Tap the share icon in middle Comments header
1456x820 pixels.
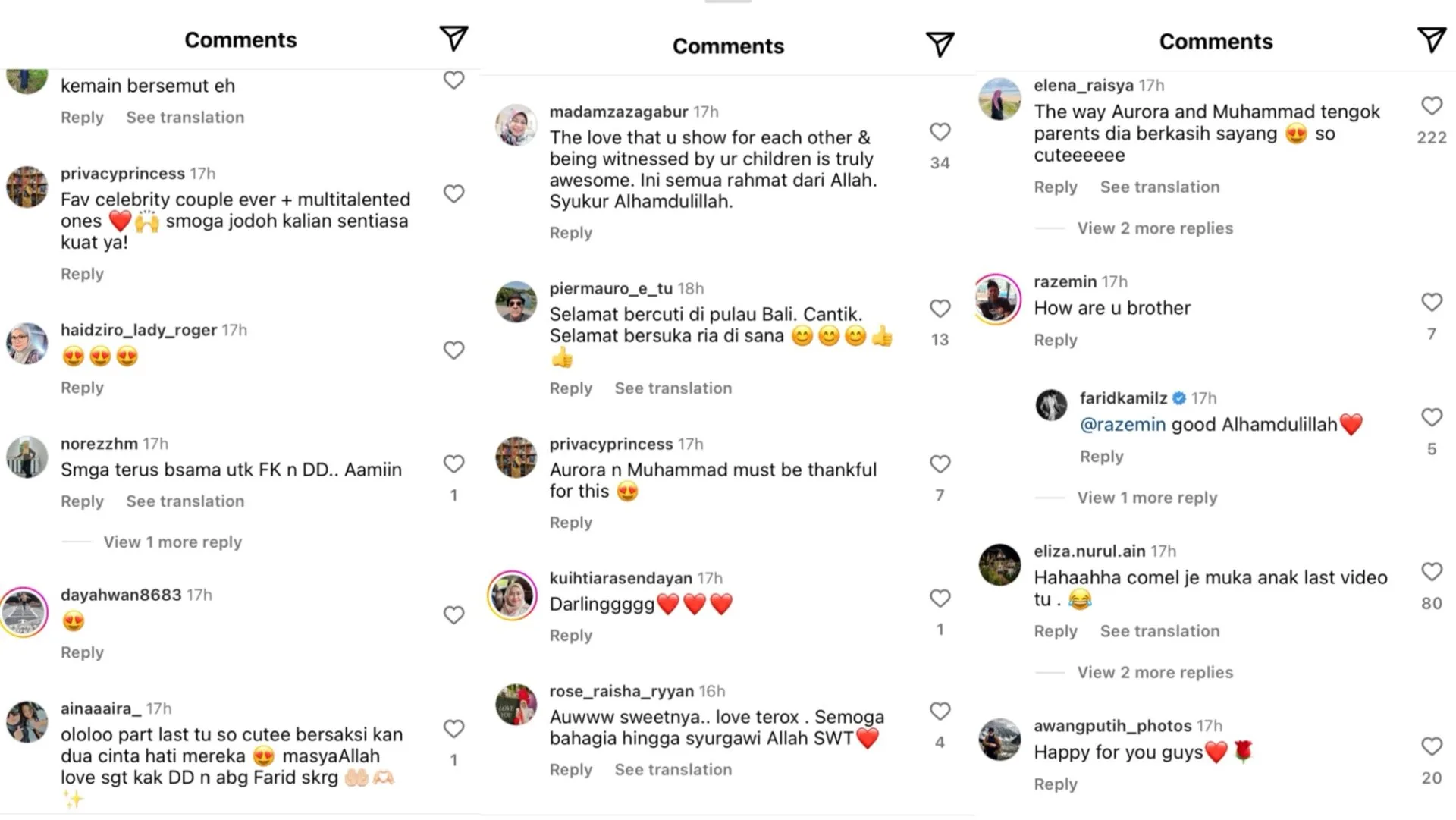940,45
